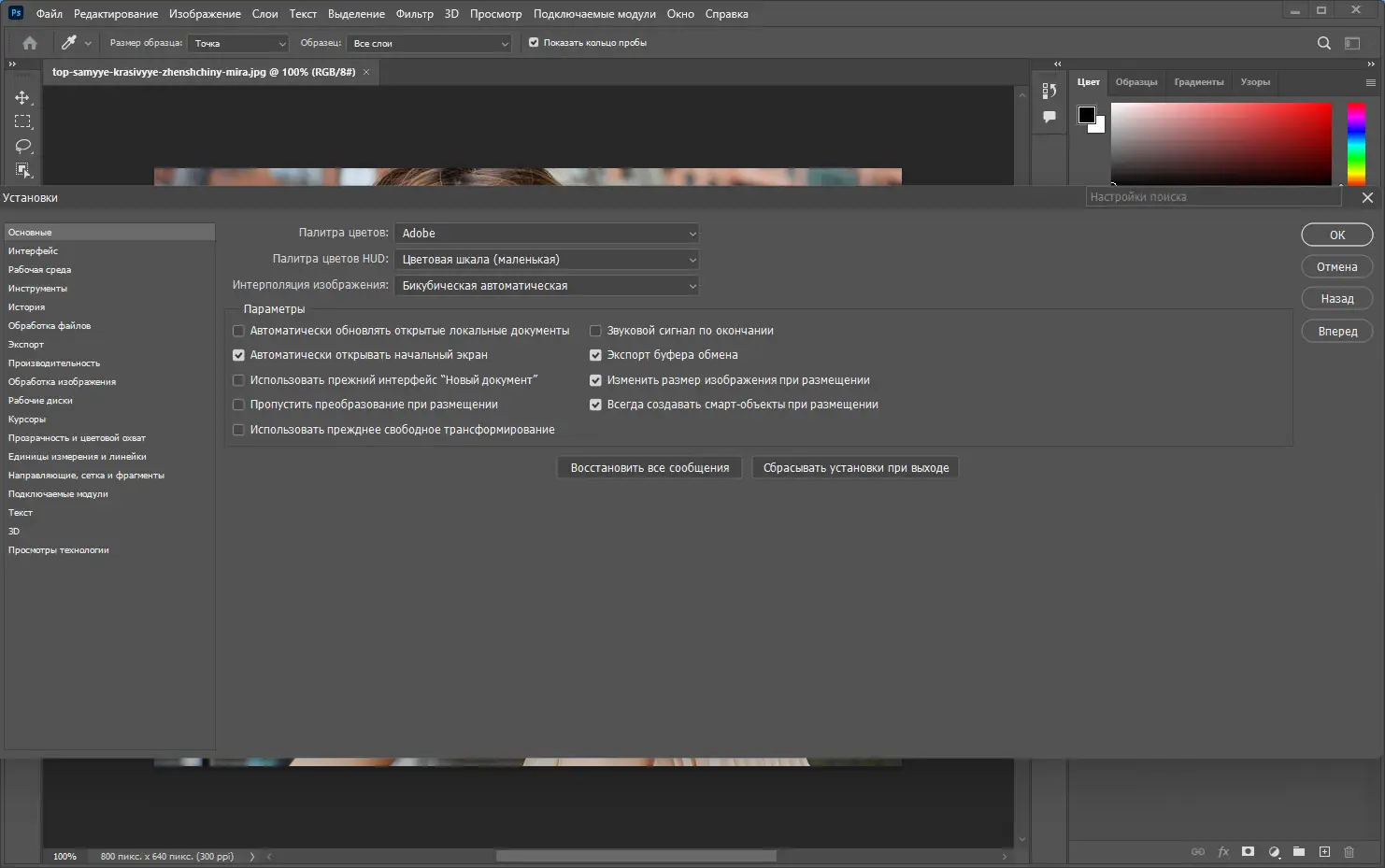Image resolution: width=1385 pixels, height=868 pixels.
Task: Click the hue spectrum slider
Action: click(x=1356, y=143)
